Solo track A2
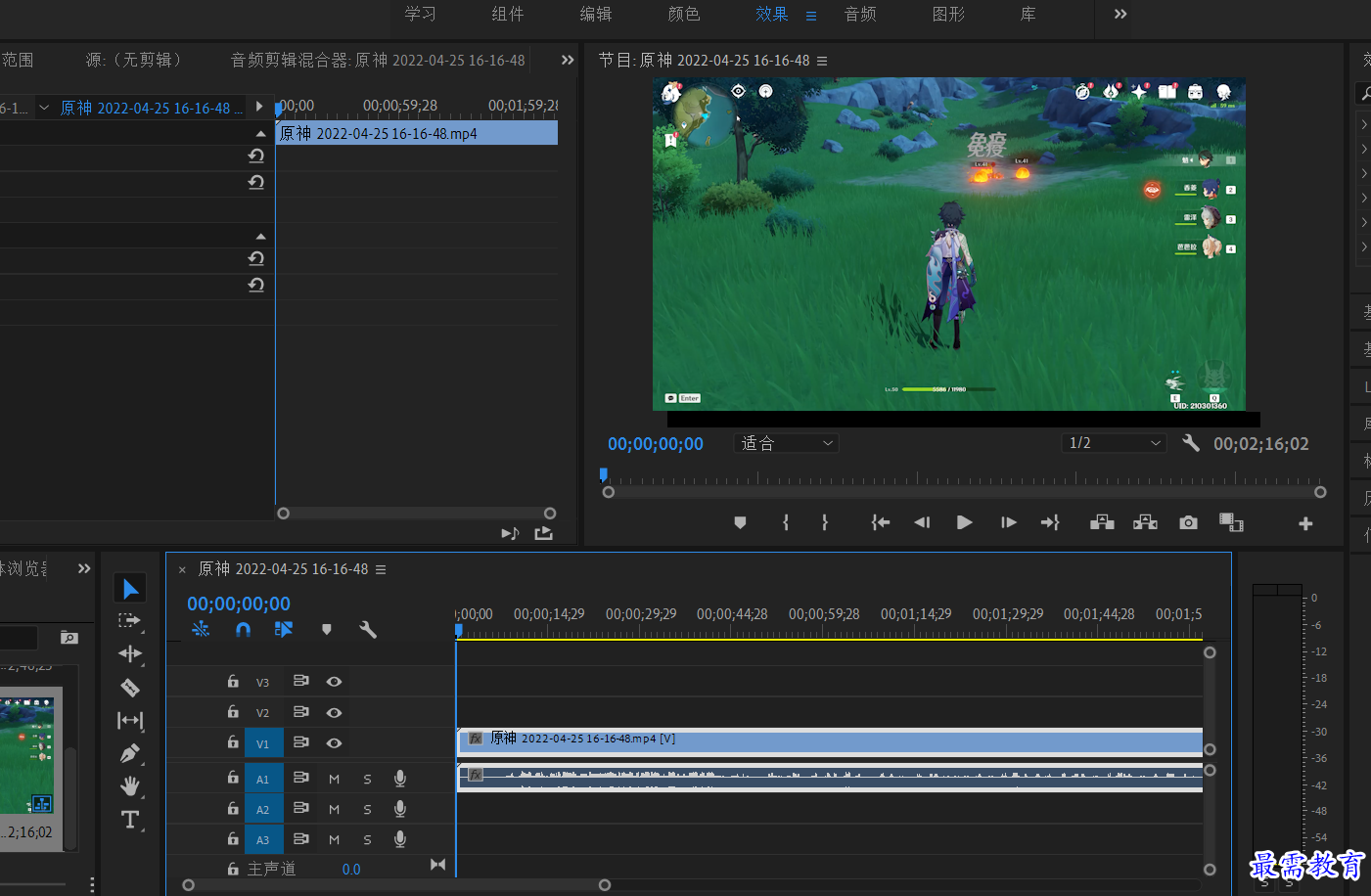 pos(367,810)
